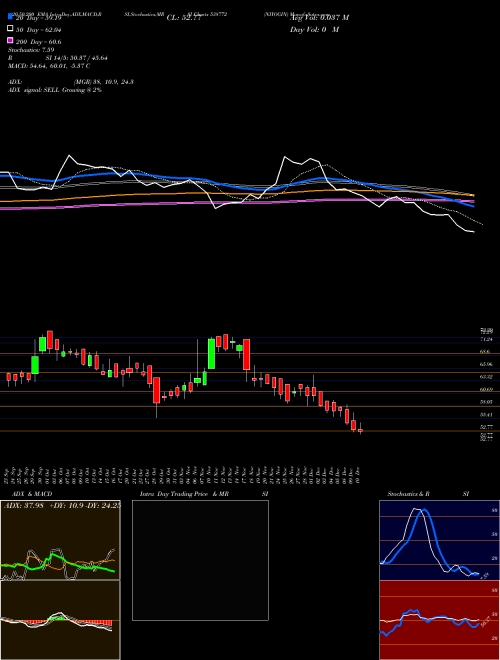Click the 65.96 price axis label

pyautogui.click(x=486, y=364)
